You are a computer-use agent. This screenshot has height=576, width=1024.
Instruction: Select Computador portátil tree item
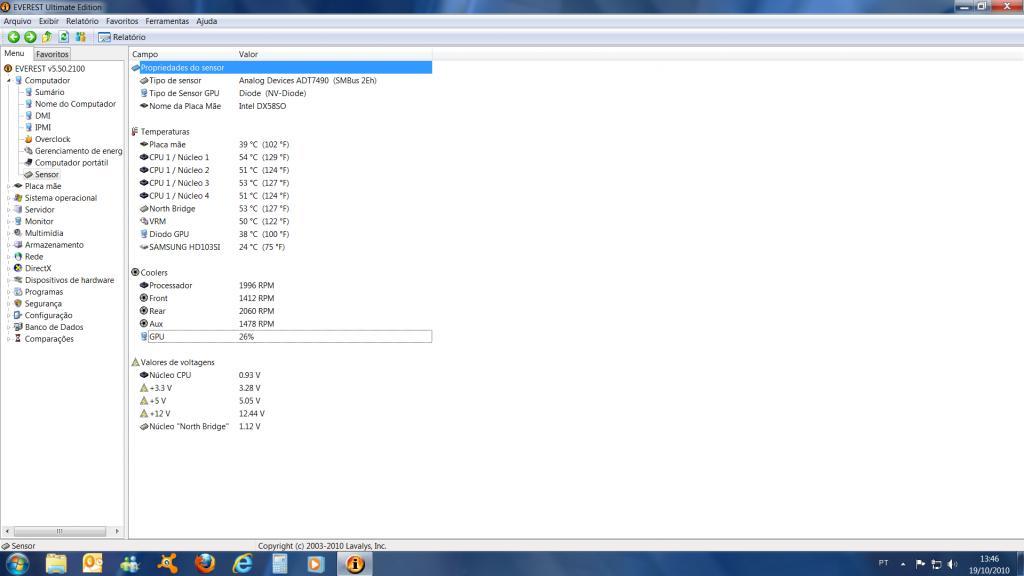[x=71, y=163]
